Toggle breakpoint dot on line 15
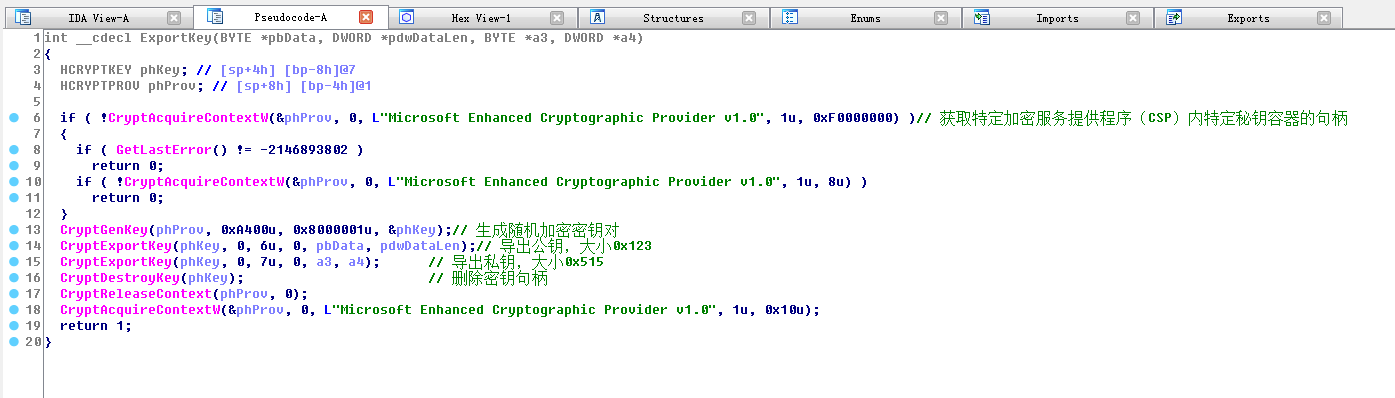 (13, 262)
